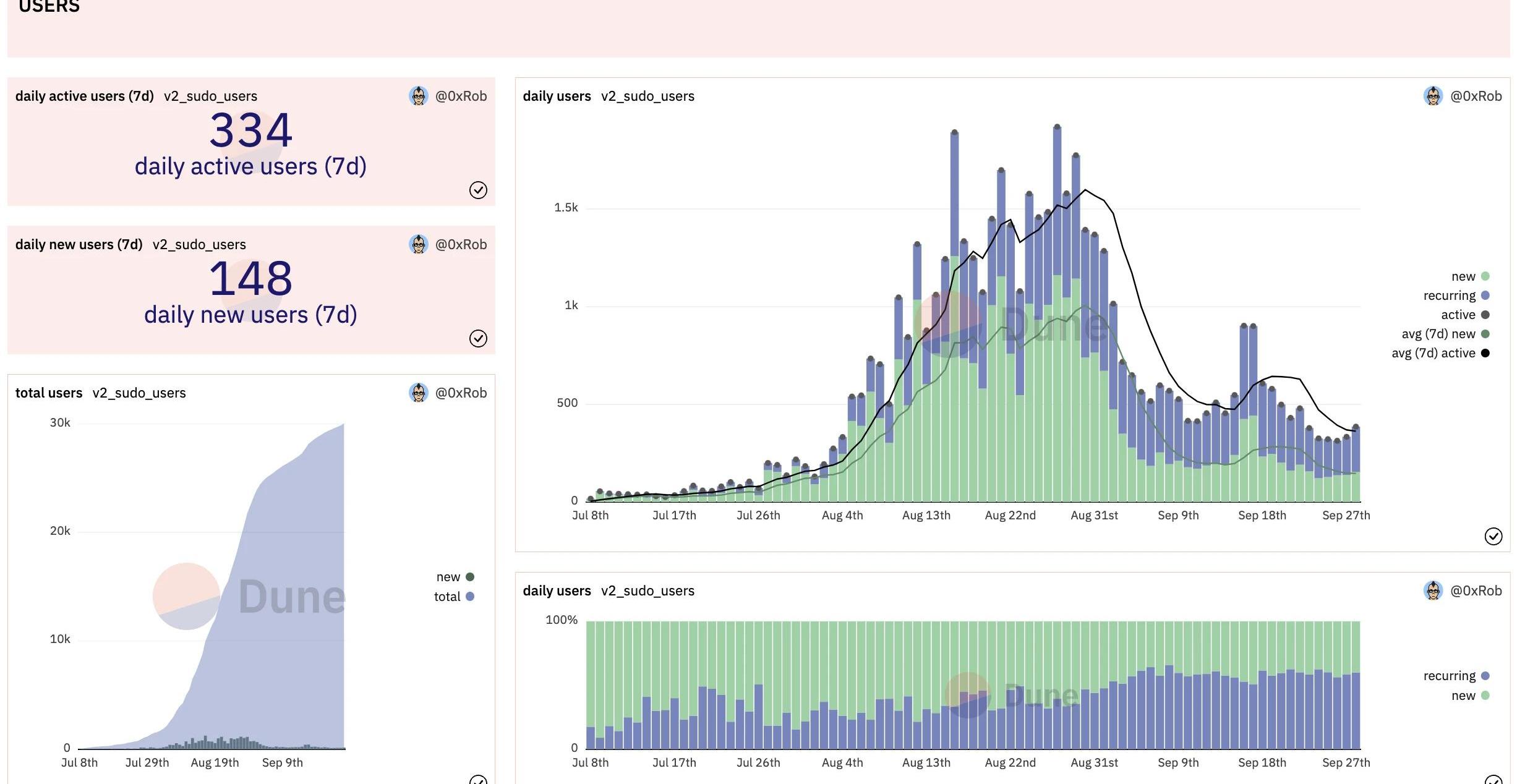Click 0xRob avatar on top daily users chart
This screenshot has height=784, width=1525.
[x=1433, y=96]
